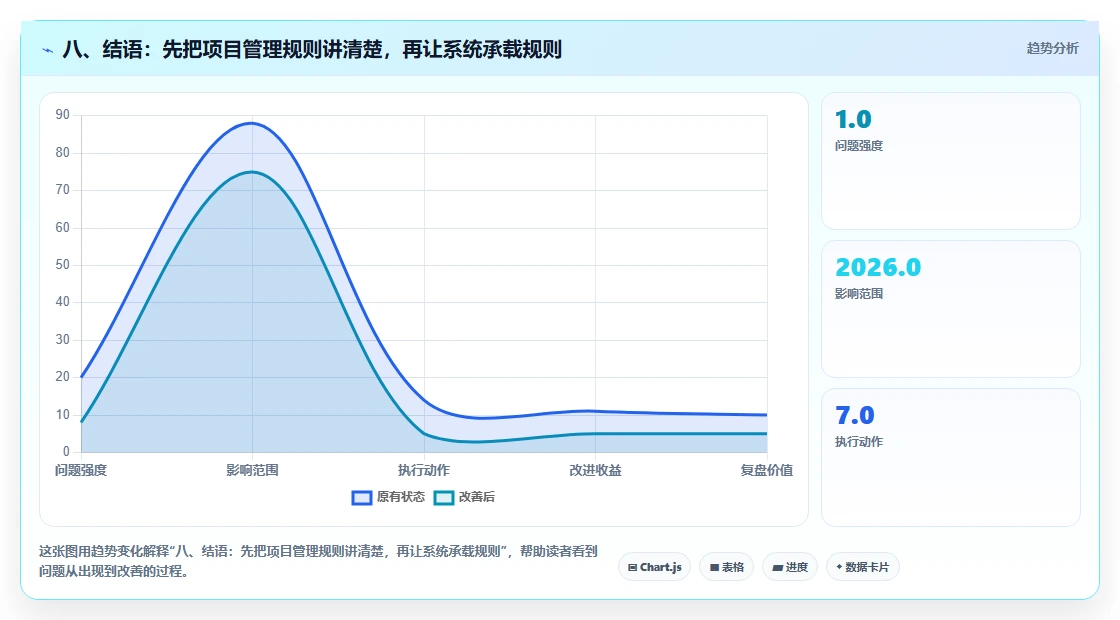Click the Chart.js tag icon
1120x620 pixels.
point(632,568)
